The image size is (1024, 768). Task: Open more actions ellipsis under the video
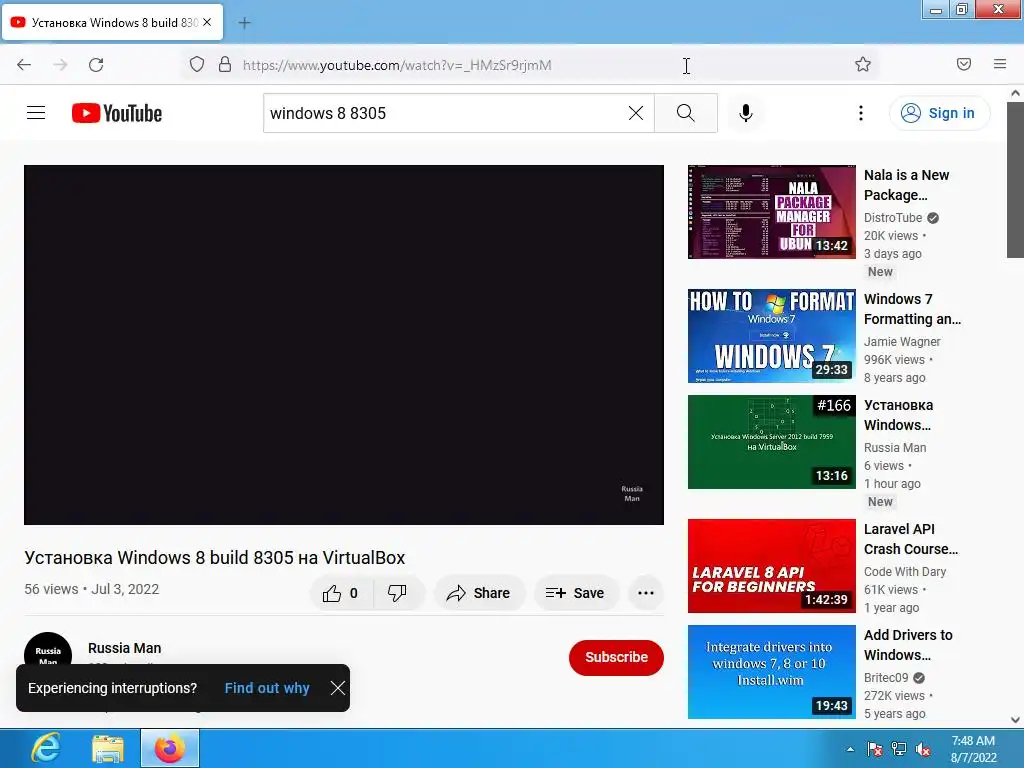646,593
